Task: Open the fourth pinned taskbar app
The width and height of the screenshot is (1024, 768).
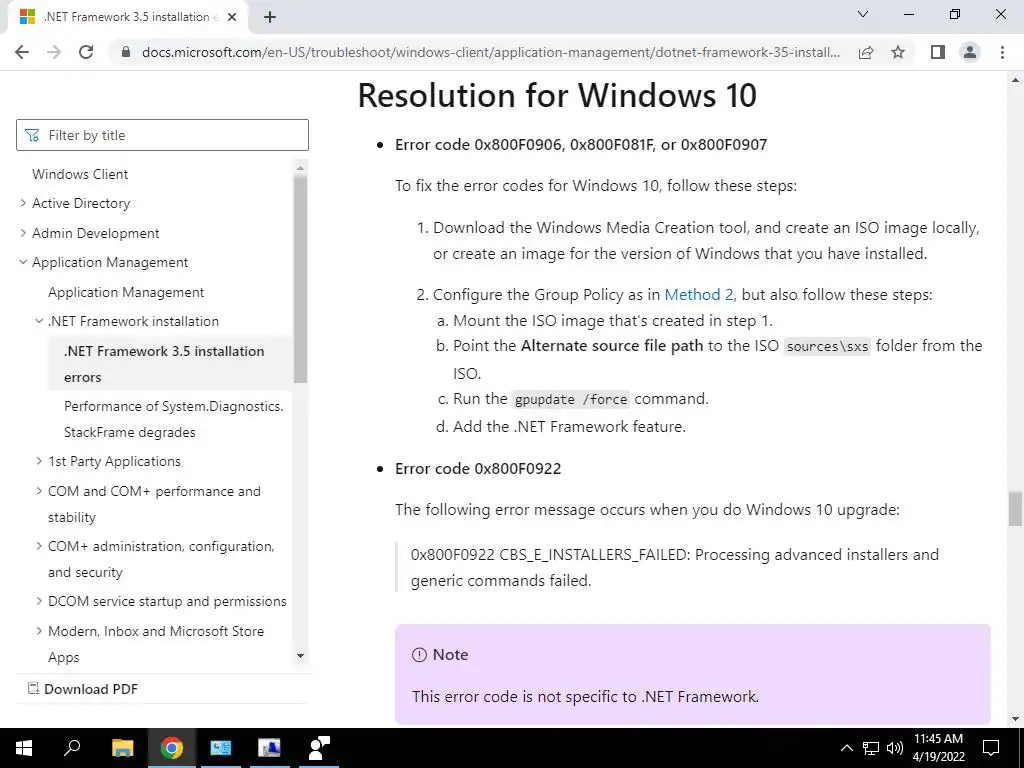Action: [x=270, y=748]
